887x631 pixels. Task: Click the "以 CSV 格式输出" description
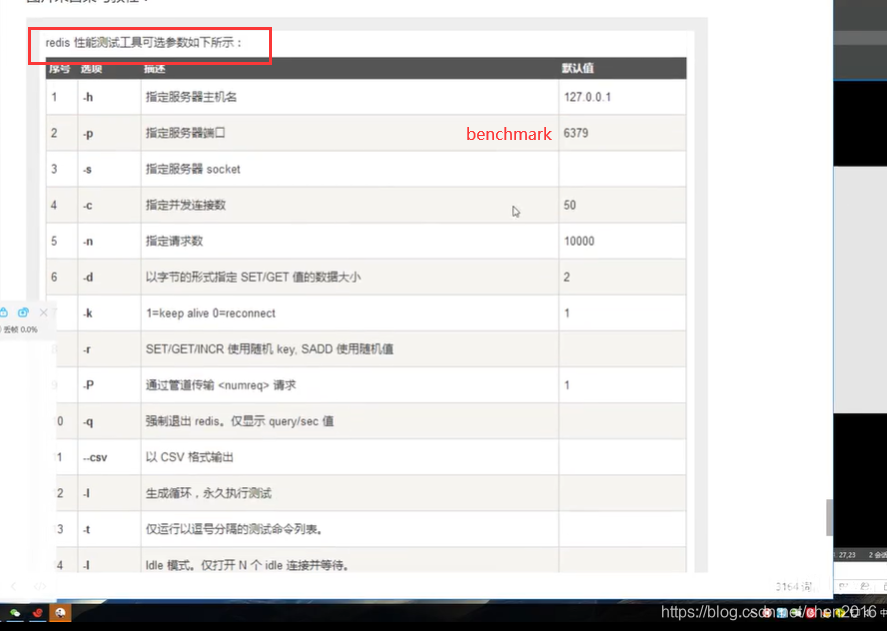point(189,457)
